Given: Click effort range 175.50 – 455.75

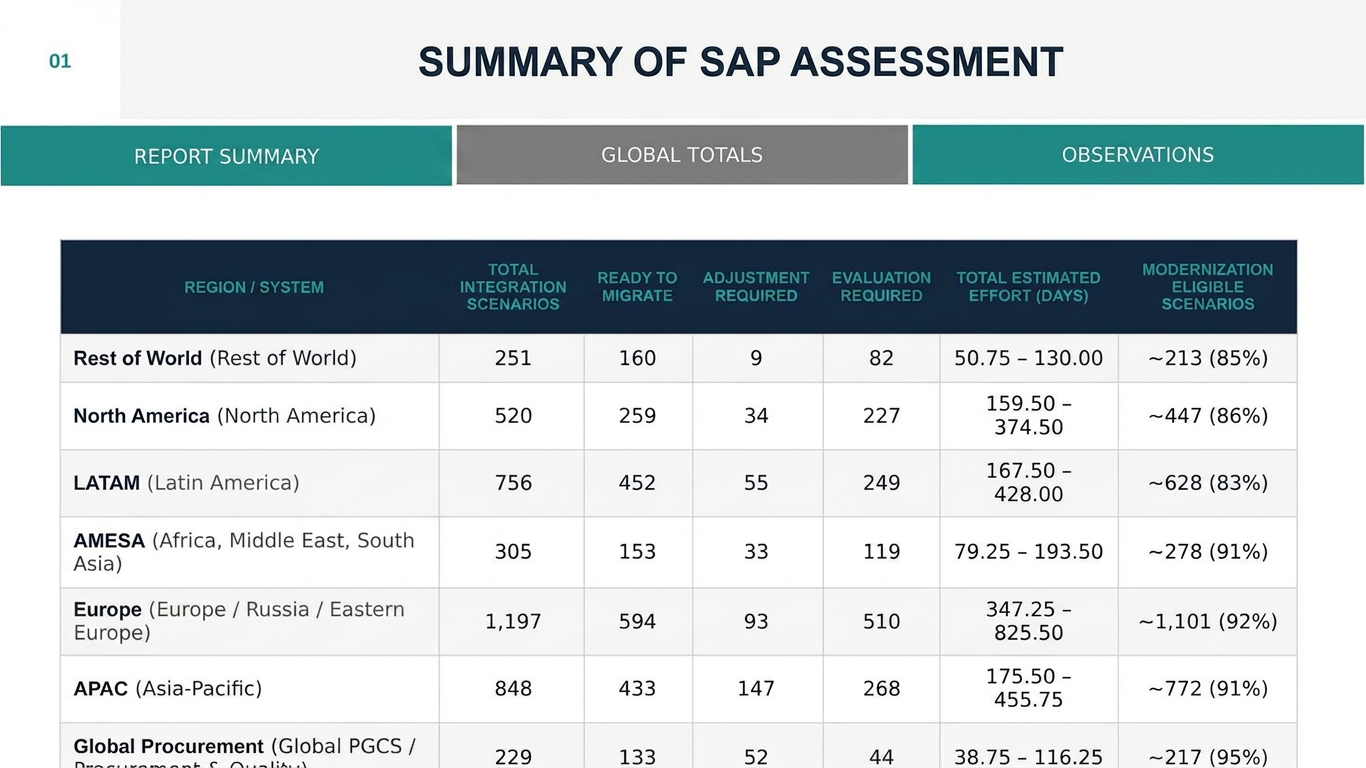Looking at the screenshot, I should (x=1028, y=689).
